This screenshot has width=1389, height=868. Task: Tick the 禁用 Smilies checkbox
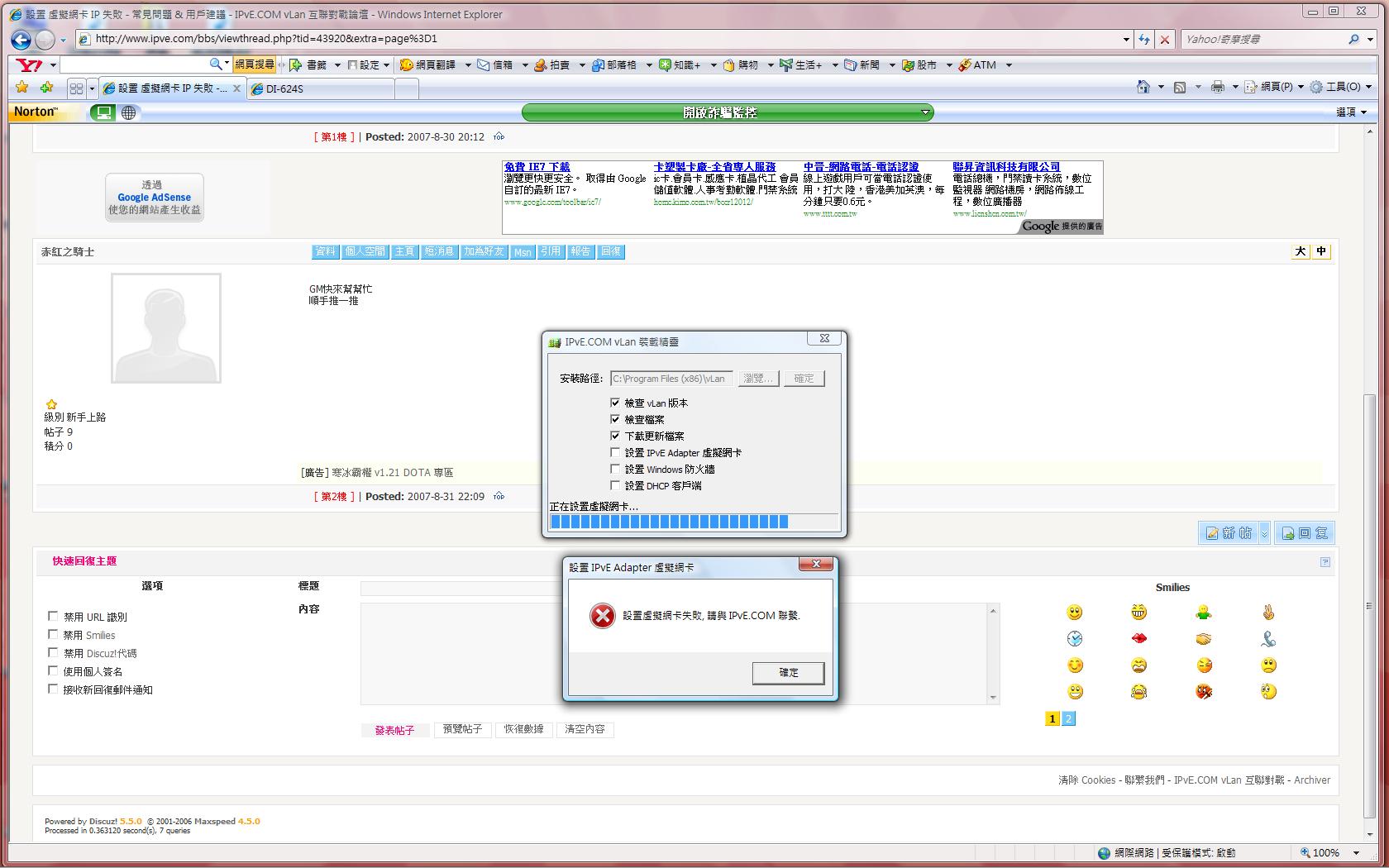tap(53, 635)
